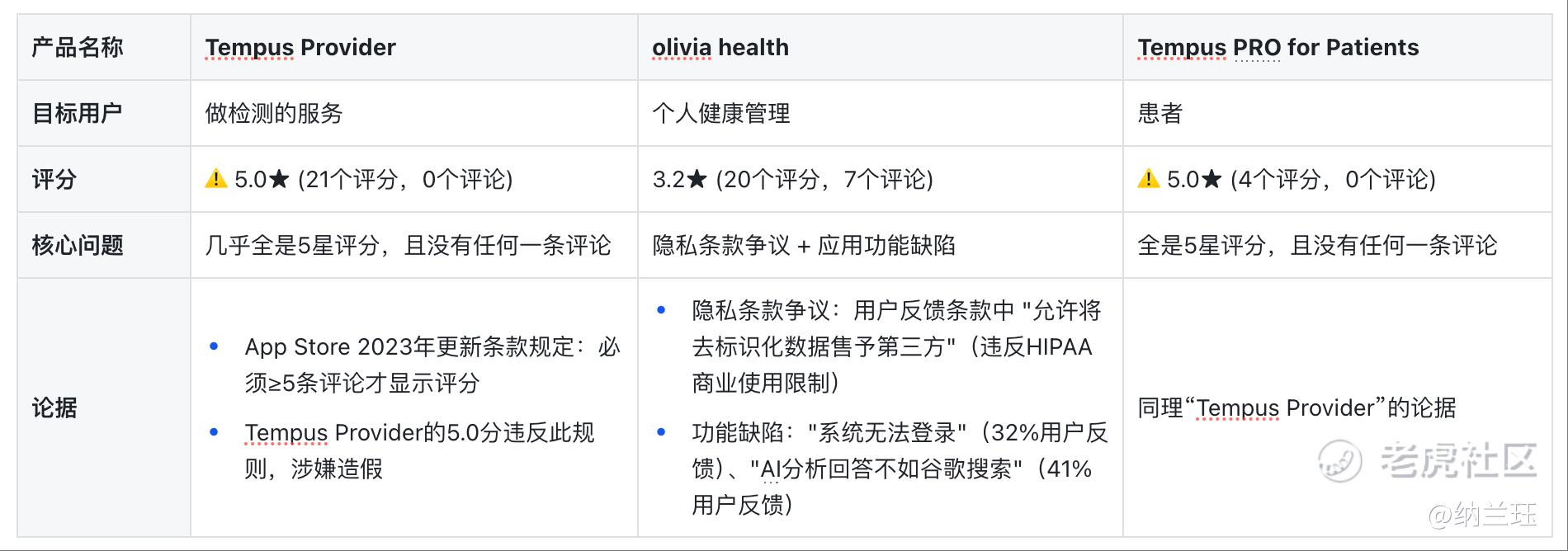
Task: Click the '论据' row label
Action: [x=54, y=407]
